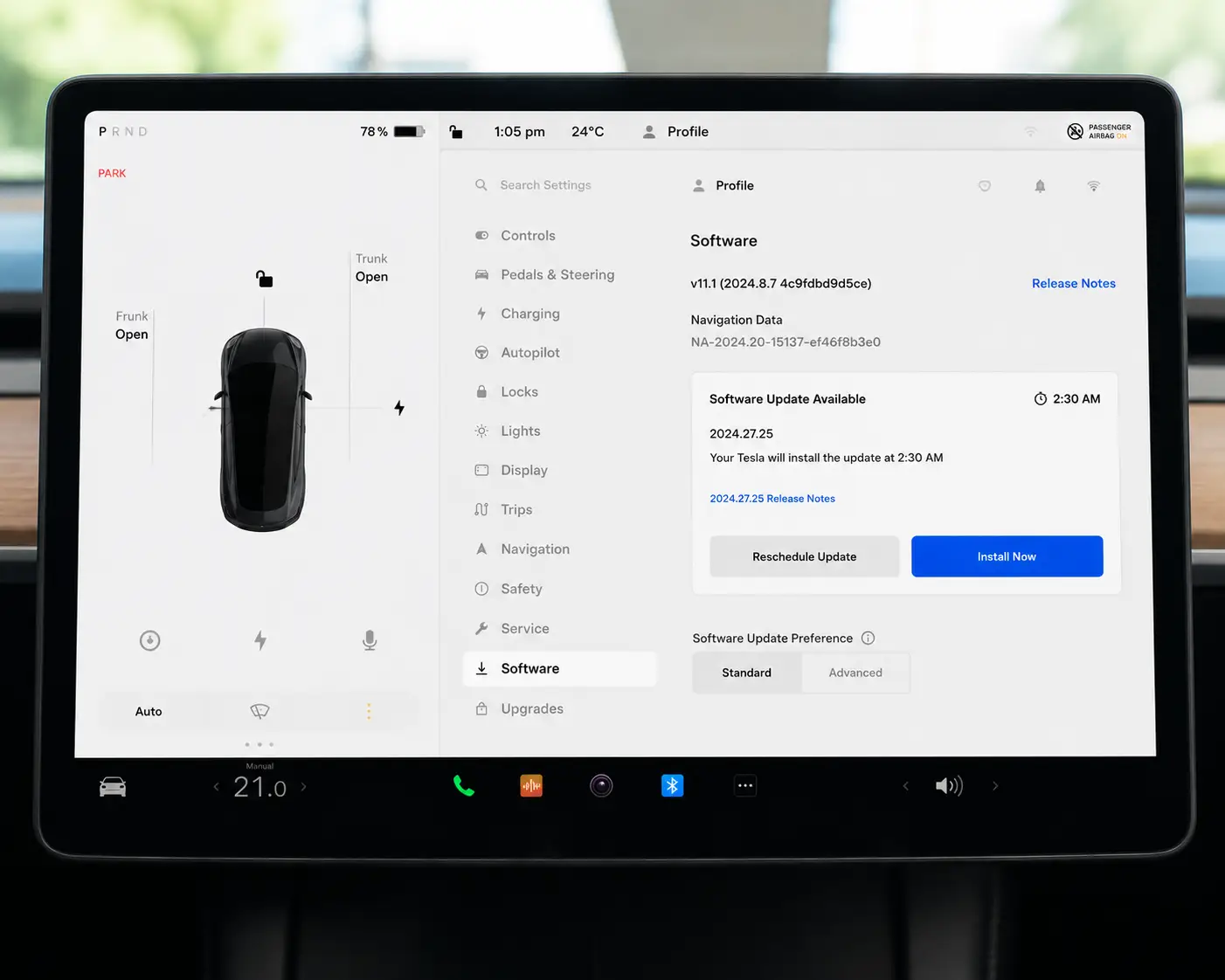Tap the speaker volume icon
This screenshot has height=980, width=1225.
(x=949, y=786)
